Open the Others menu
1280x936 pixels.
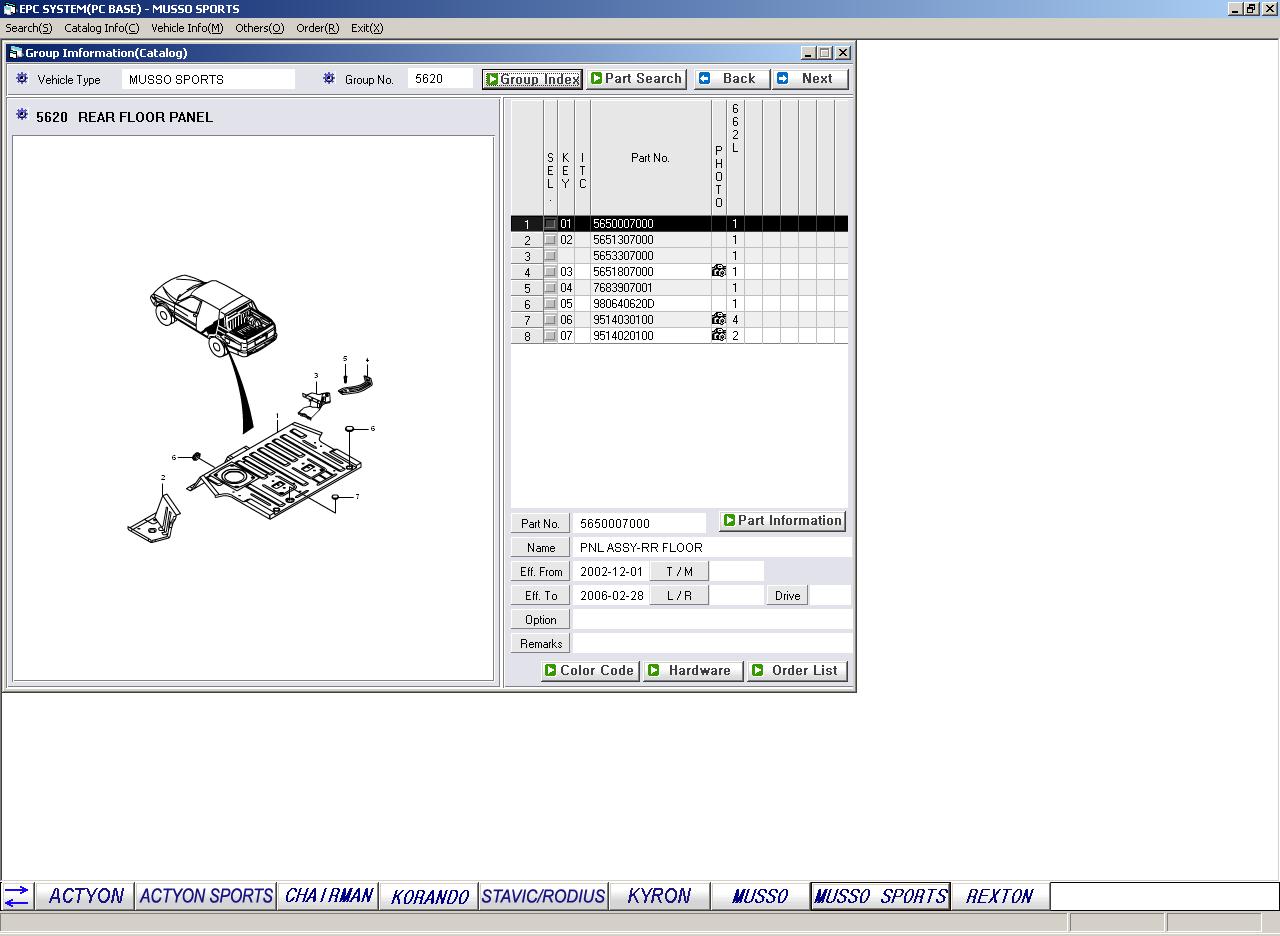[x=260, y=28]
